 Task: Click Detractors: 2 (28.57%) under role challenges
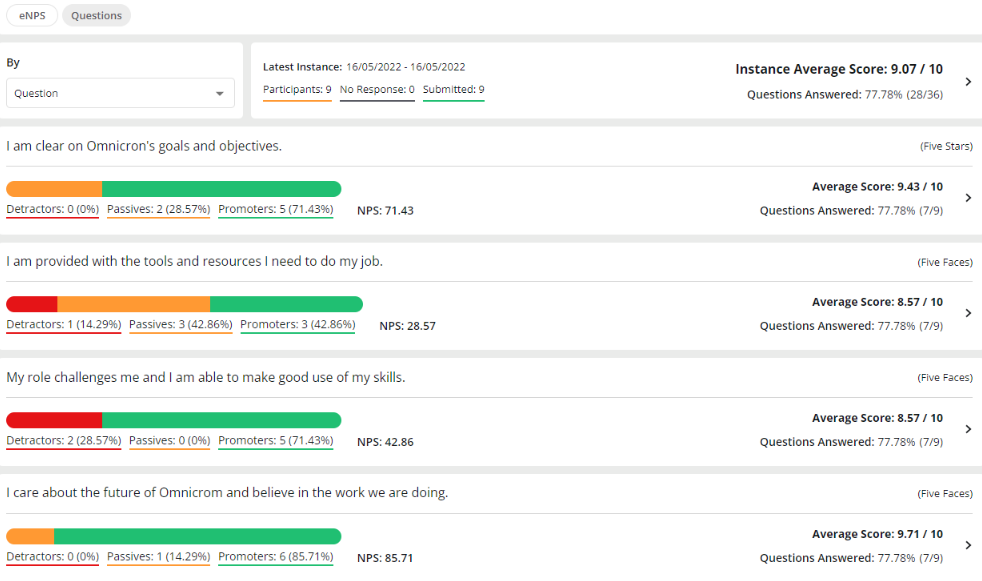click(x=64, y=441)
